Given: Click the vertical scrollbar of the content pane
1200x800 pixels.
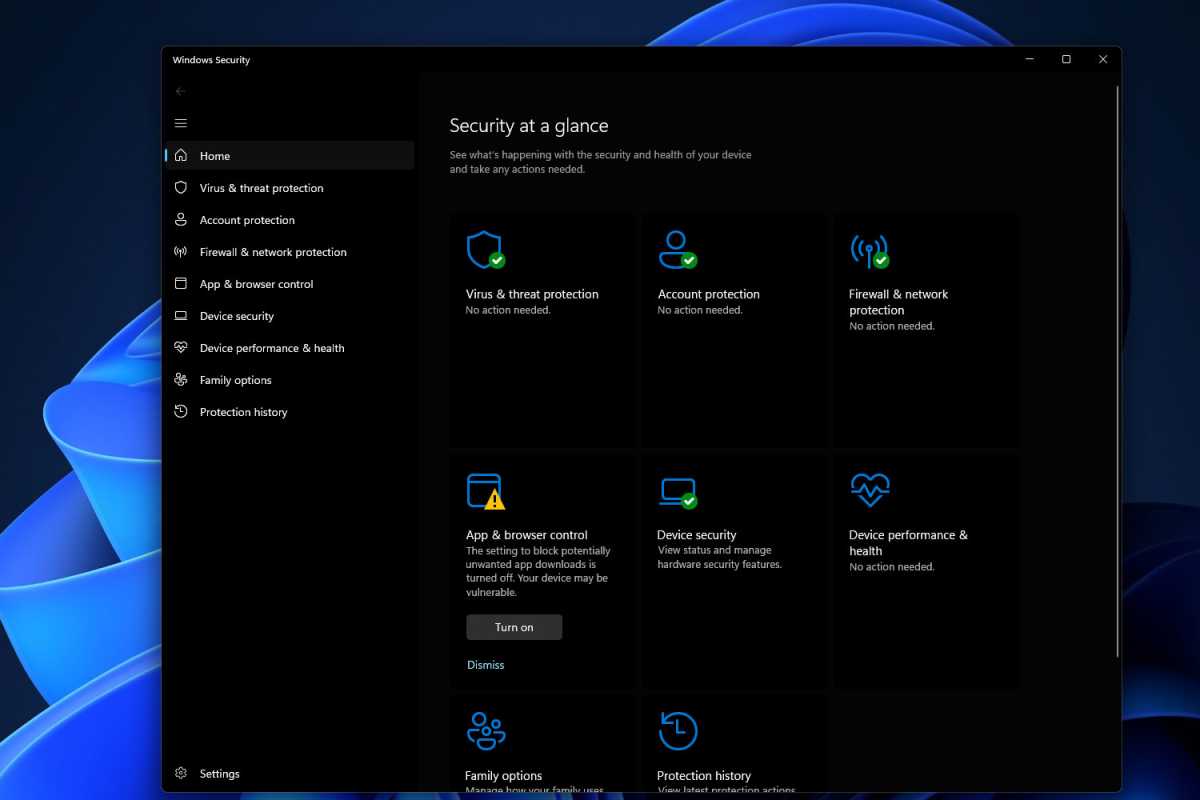Looking at the screenshot, I should (x=1118, y=370).
